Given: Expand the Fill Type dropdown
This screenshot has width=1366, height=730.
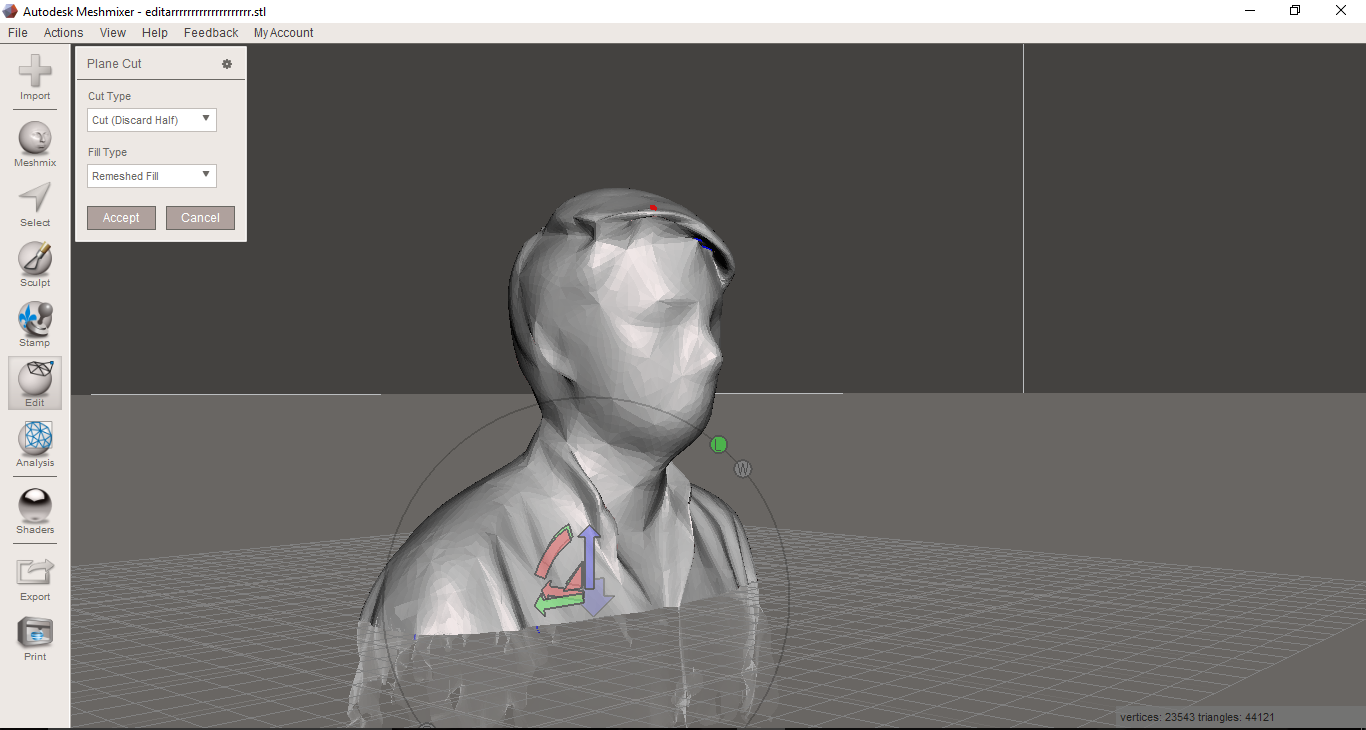Looking at the screenshot, I should [152, 176].
